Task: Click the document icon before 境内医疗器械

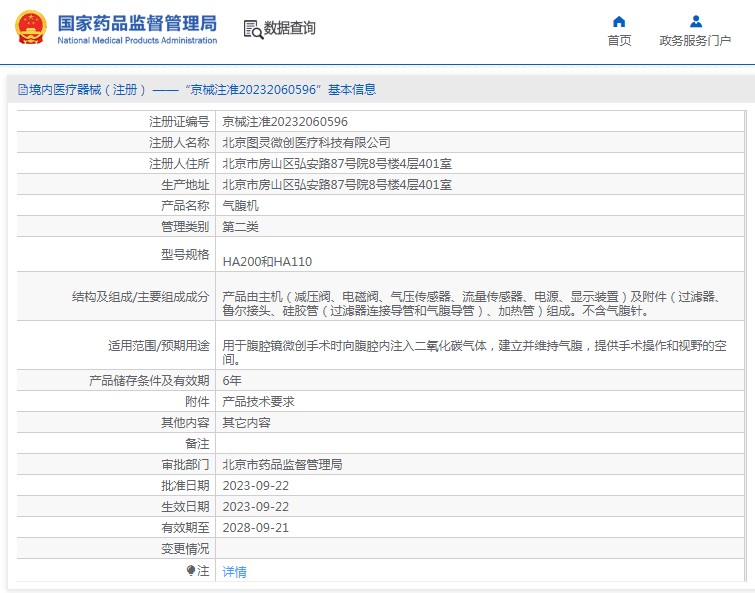Action: [x=22, y=90]
